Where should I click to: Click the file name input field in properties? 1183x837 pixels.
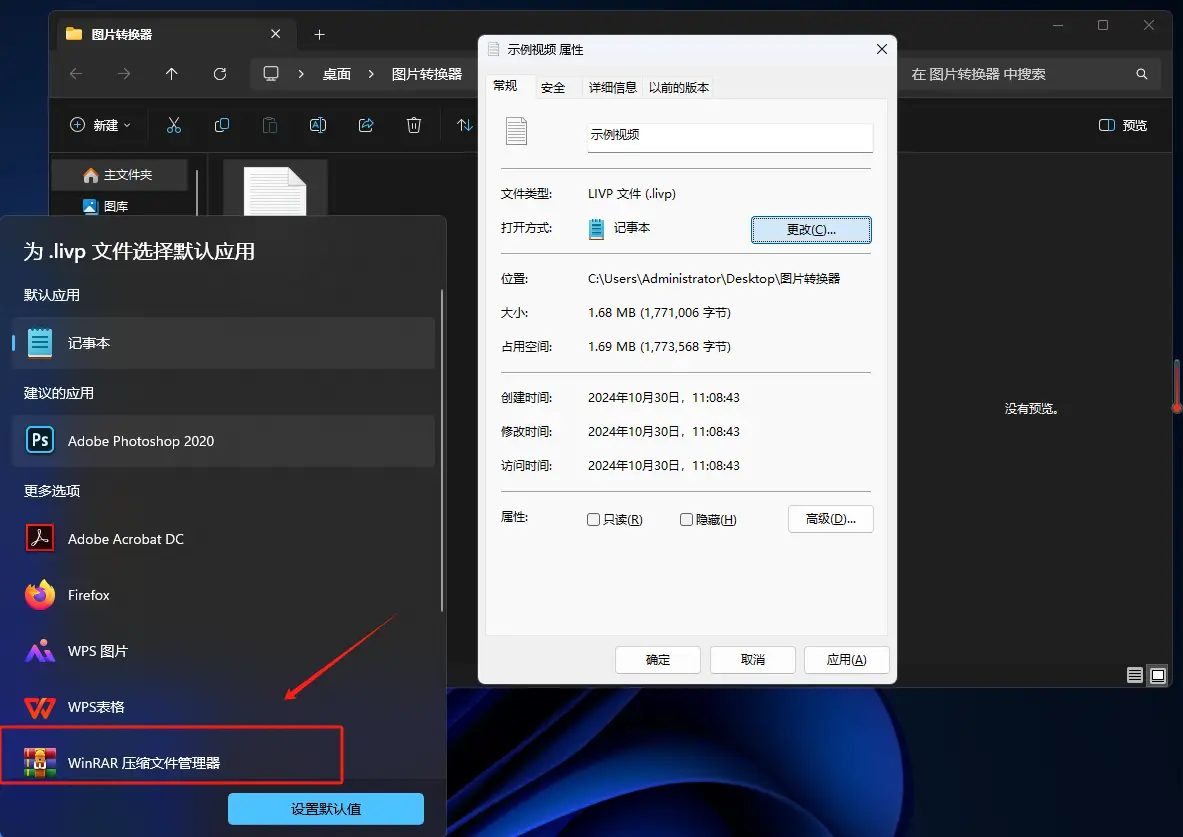coord(729,135)
